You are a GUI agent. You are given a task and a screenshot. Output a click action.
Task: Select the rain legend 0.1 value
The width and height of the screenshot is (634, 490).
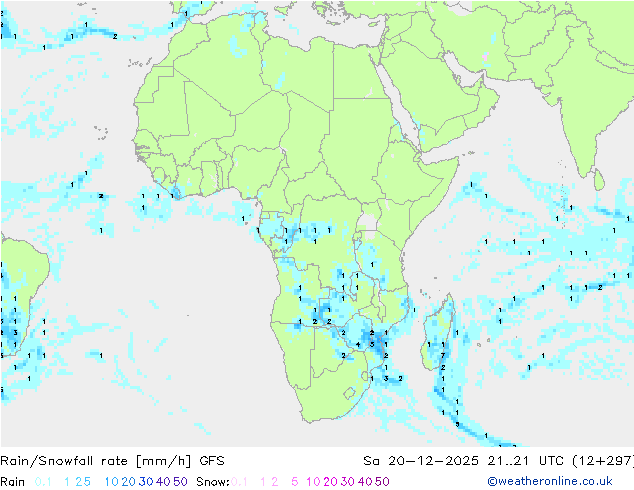tap(43, 482)
